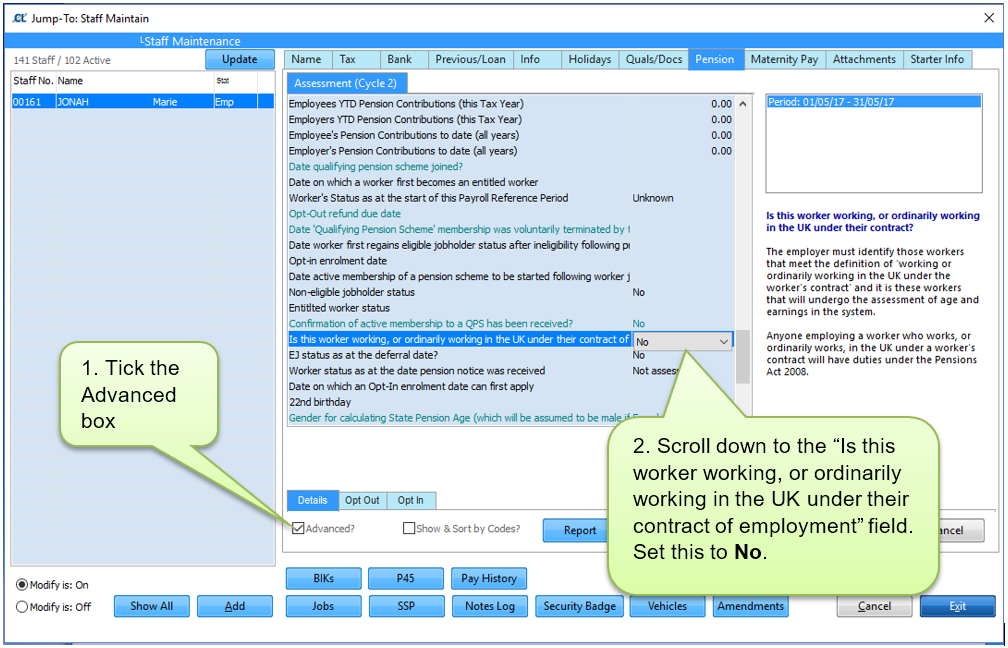
Task: Open the Holidays tab
Action: [589, 60]
